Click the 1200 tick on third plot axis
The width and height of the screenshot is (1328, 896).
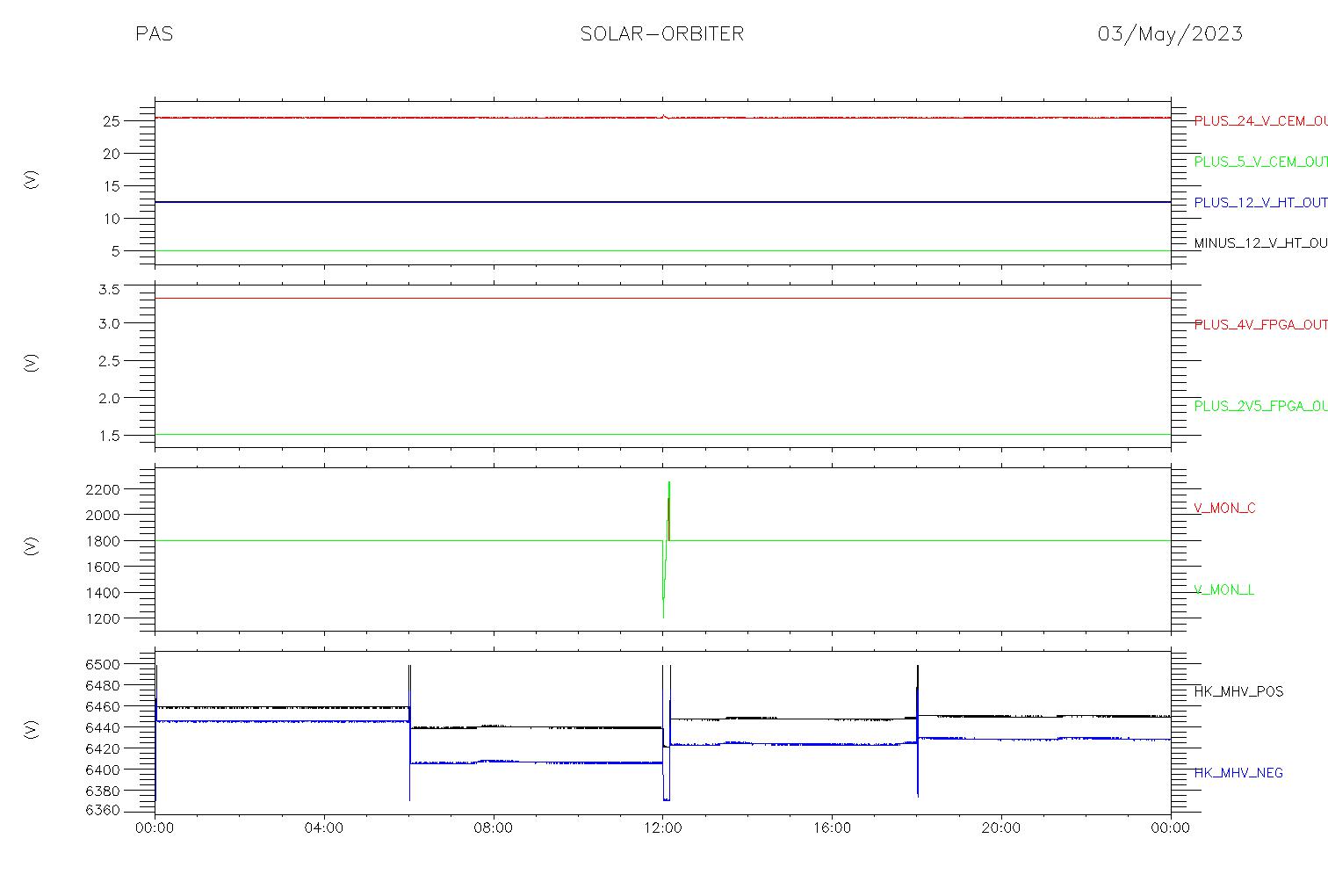pos(103,618)
